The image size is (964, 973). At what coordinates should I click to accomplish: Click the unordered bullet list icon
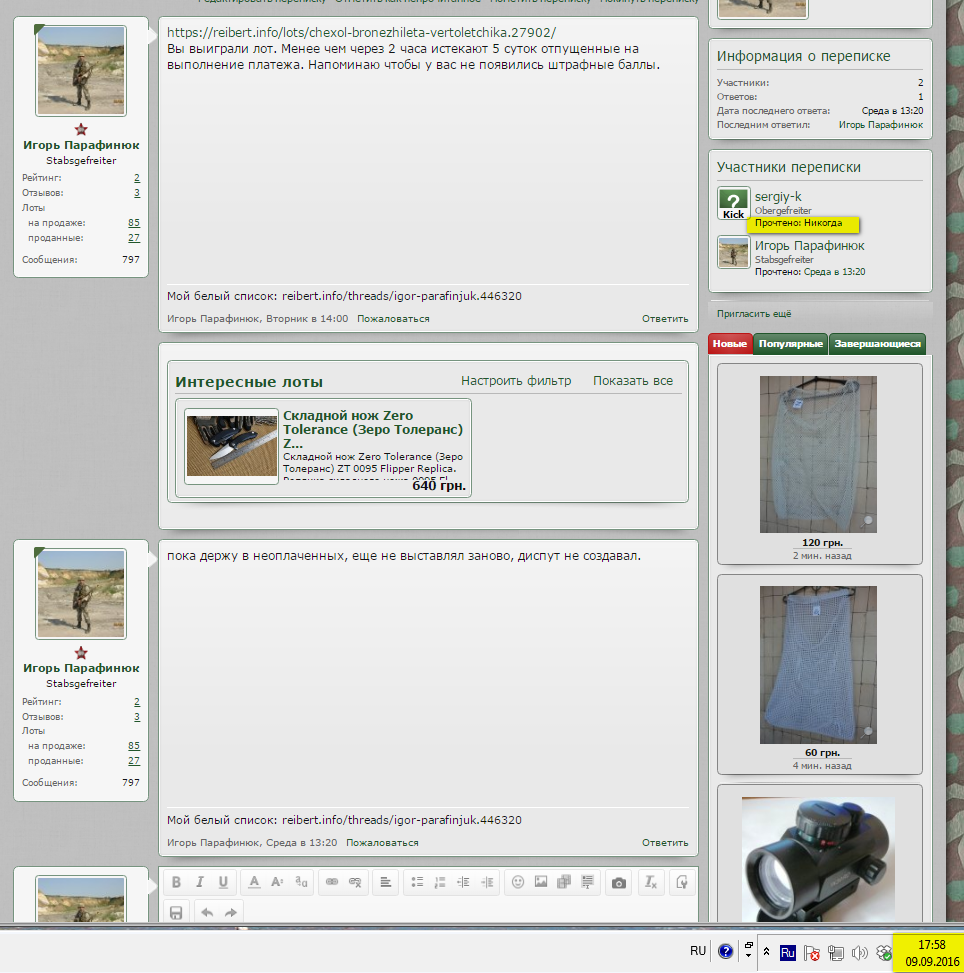417,882
